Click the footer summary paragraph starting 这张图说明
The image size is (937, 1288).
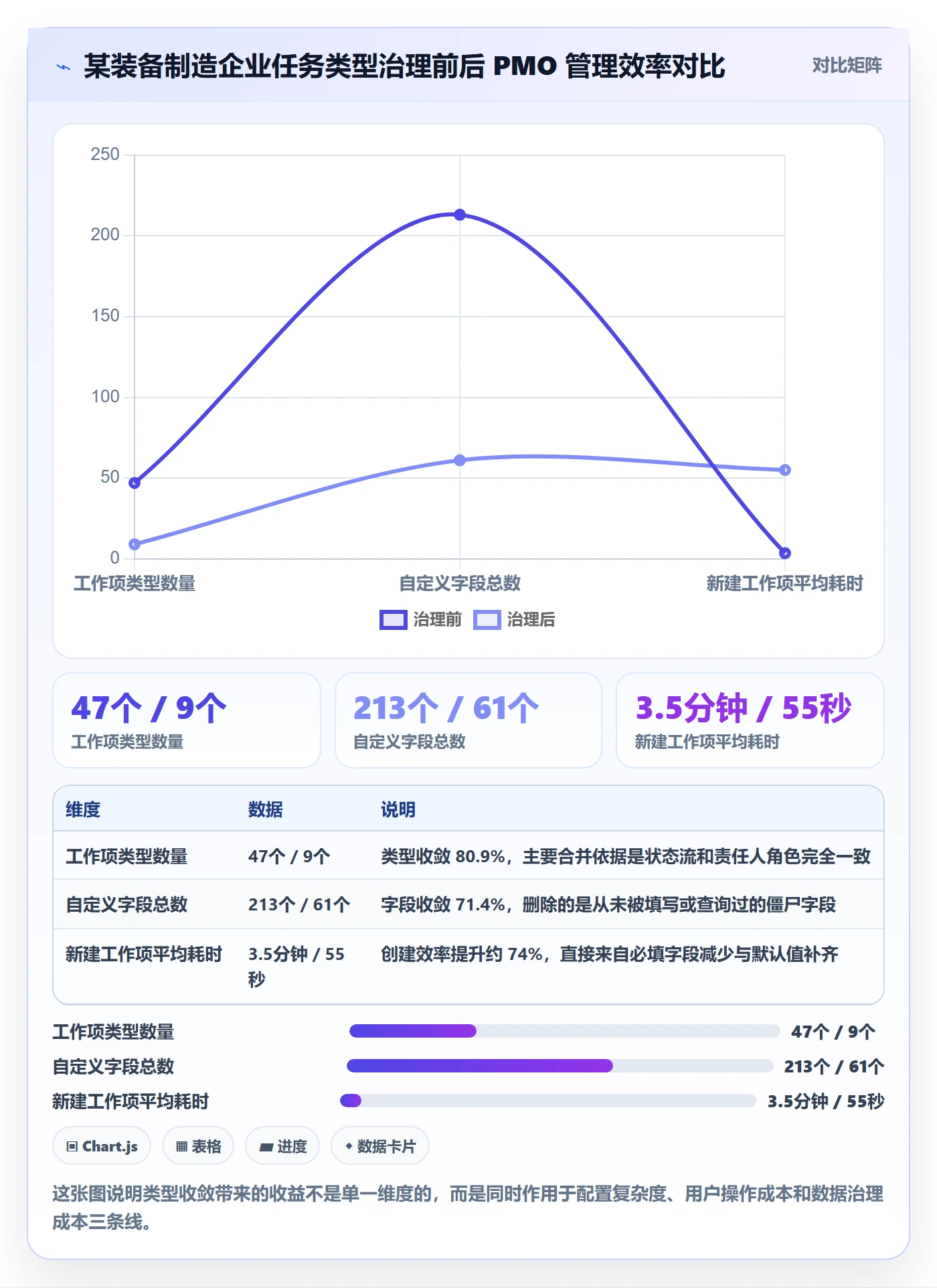[468, 1208]
